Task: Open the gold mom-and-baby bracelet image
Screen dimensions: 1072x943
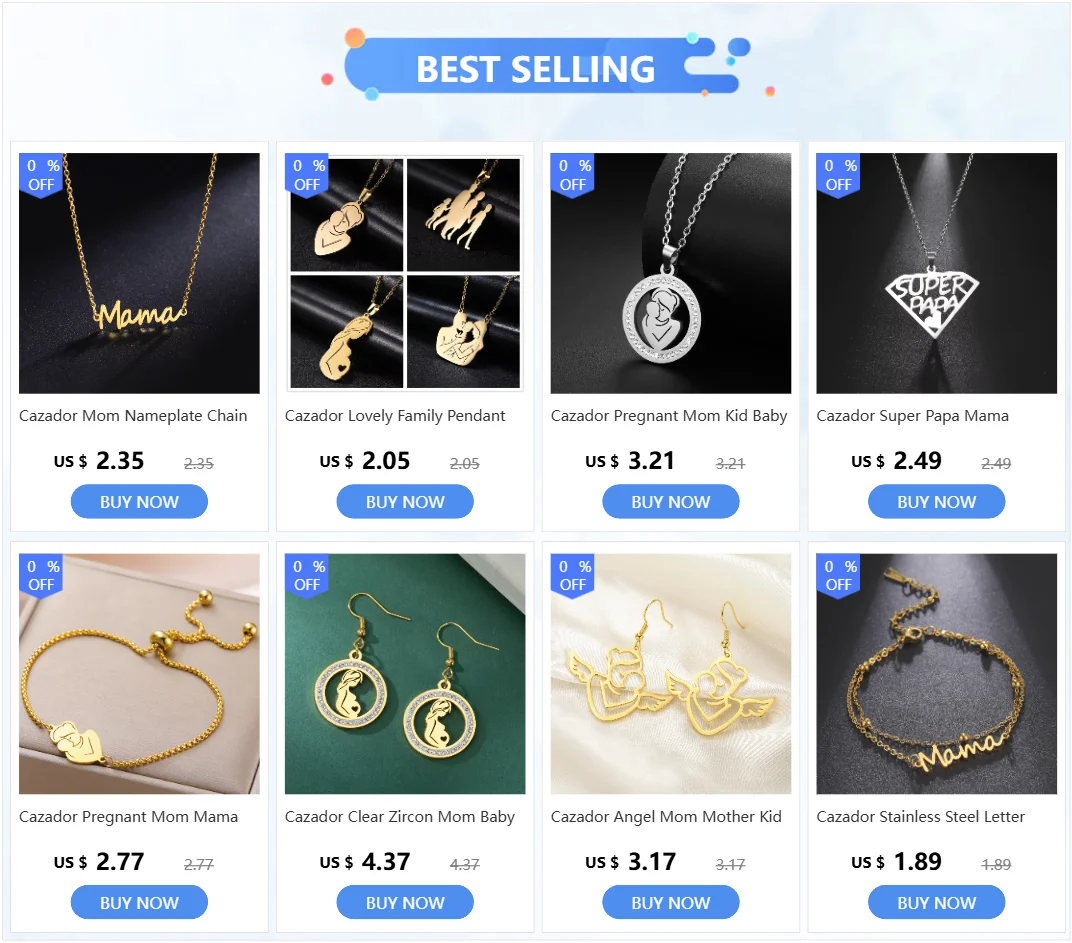Action: [139, 674]
